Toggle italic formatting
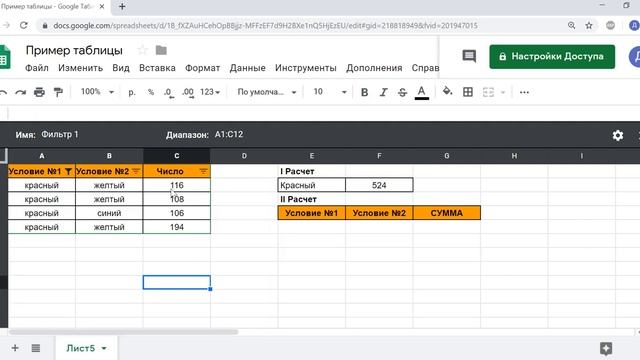 pos(383,92)
